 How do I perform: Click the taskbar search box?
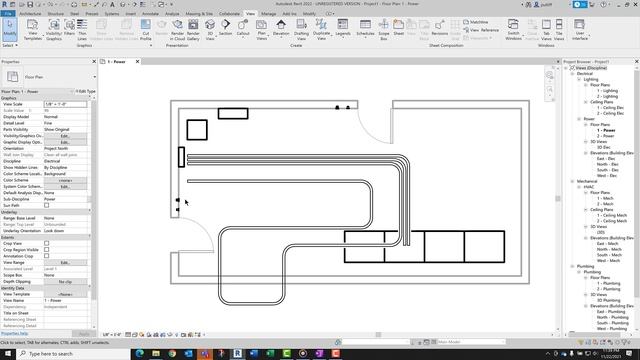tap(73, 353)
